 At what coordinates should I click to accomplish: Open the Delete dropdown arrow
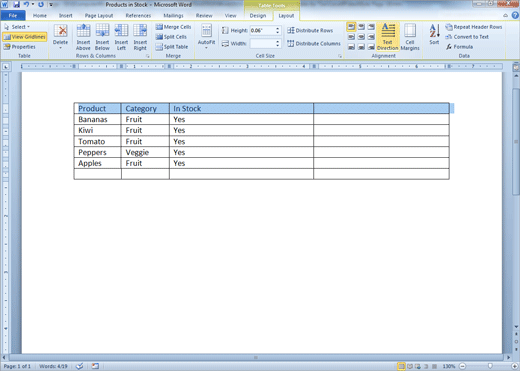click(x=60, y=48)
